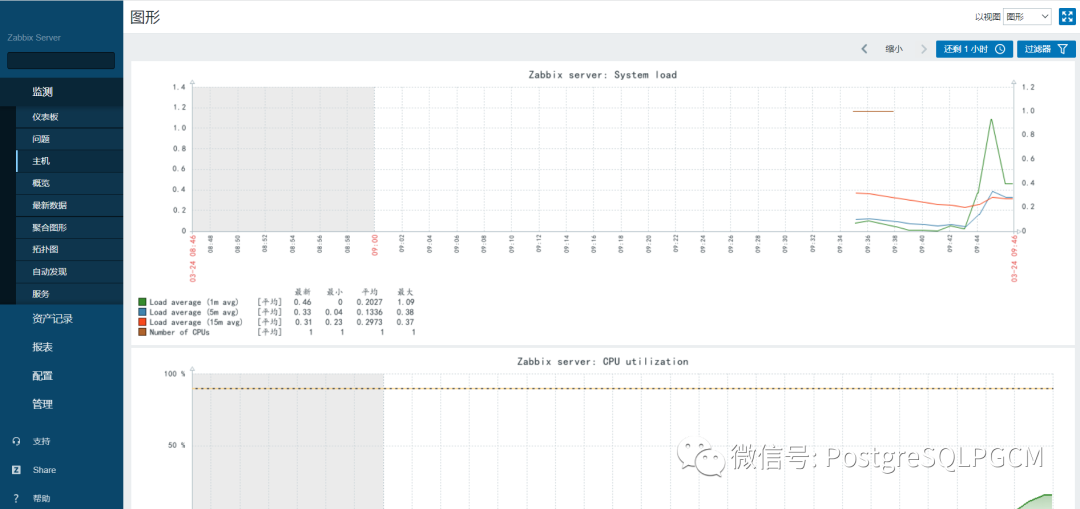Click the clock icon in time selector
Viewport: 1080px width, 509px height.
tap(1001, 49)
